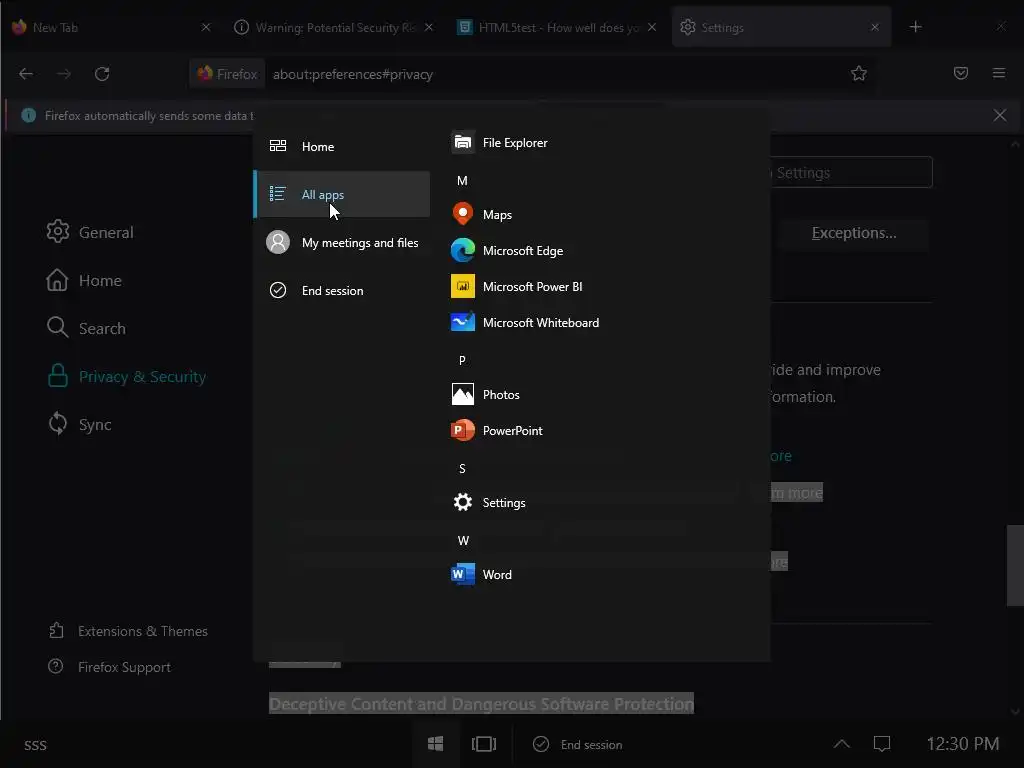Image resolution: width=1024 pixels, height=768 pixels.
Task: Open the Action Center notifications icon
Action: point(882,744)
